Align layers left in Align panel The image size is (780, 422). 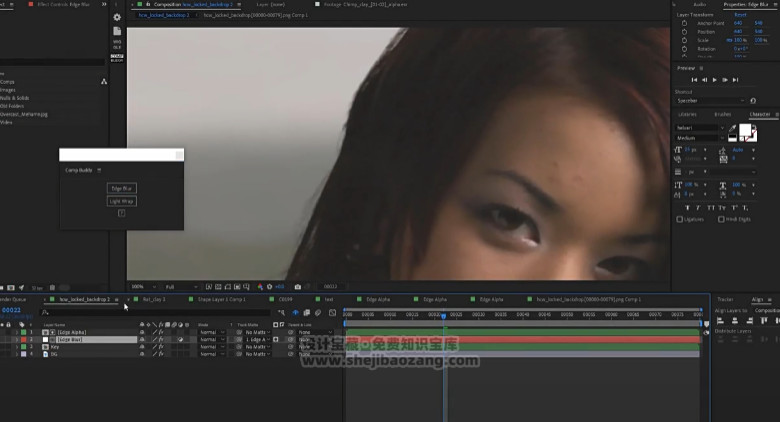(x=720, y=321)
